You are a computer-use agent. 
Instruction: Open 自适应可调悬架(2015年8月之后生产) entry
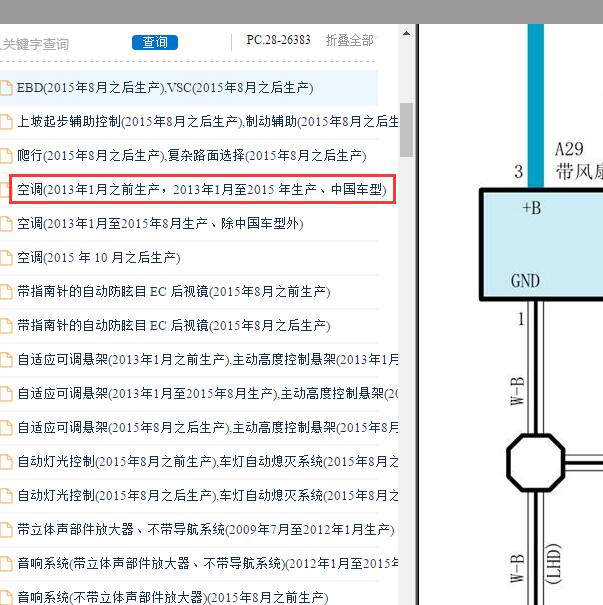click(x=208, y=427)
